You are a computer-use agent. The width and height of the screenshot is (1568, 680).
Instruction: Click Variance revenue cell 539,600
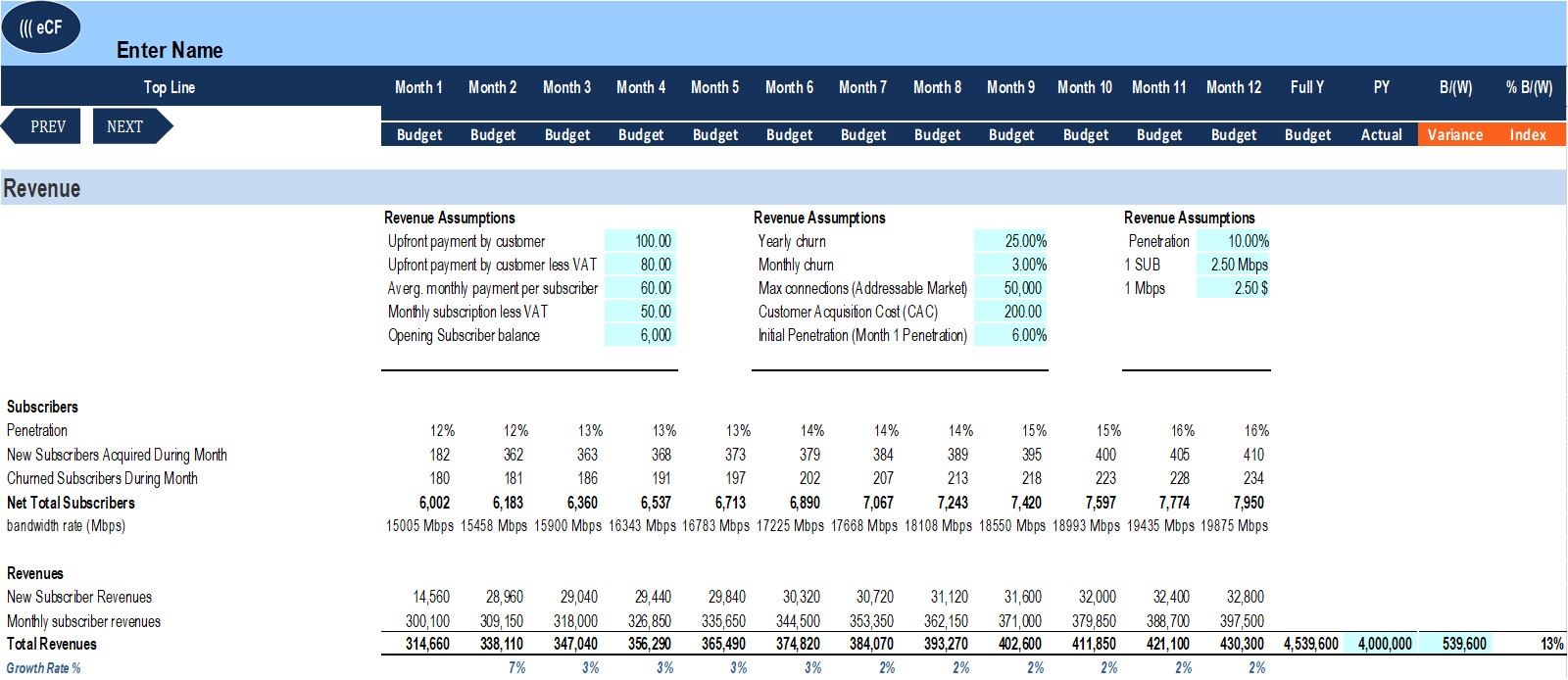coord(1455,644)
